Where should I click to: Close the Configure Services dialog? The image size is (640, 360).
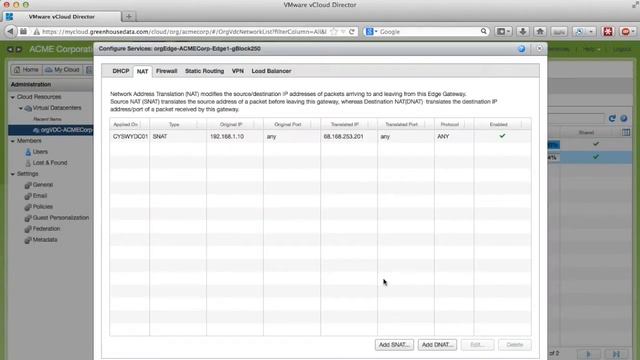539,49
